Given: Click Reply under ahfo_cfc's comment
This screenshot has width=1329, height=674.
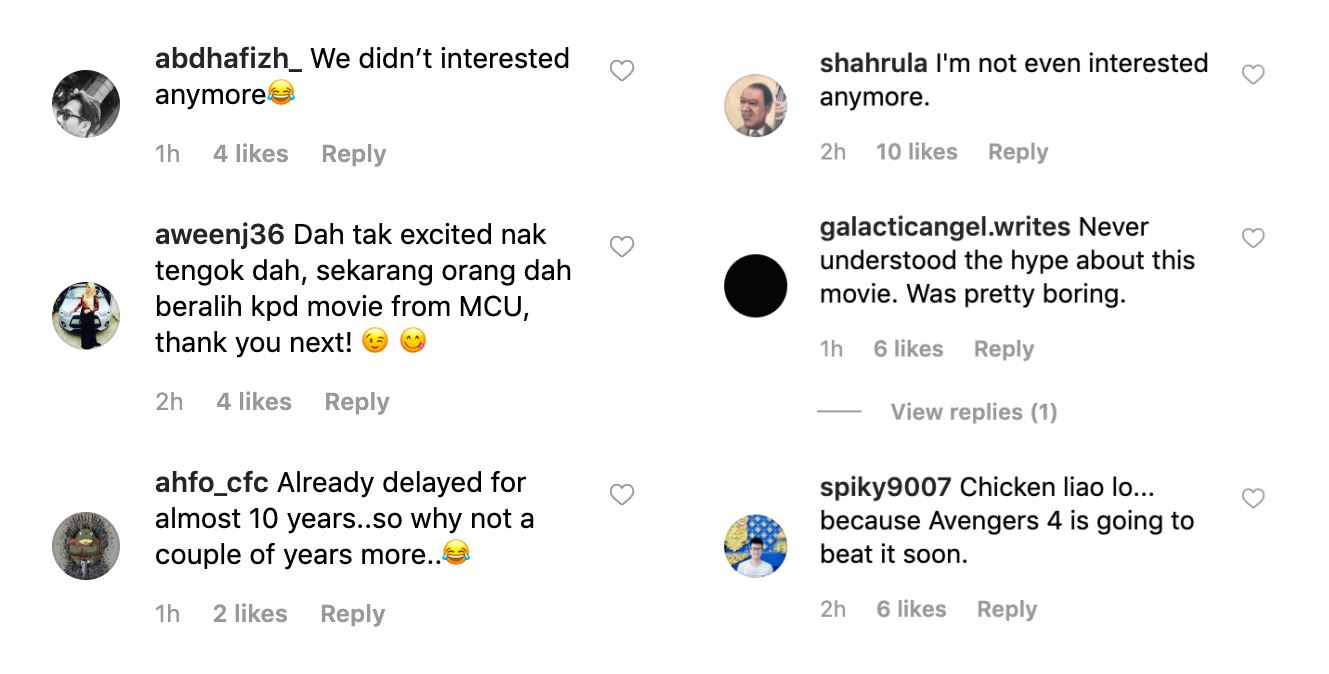Looking at the screenshot, I should tap(352, 614).
